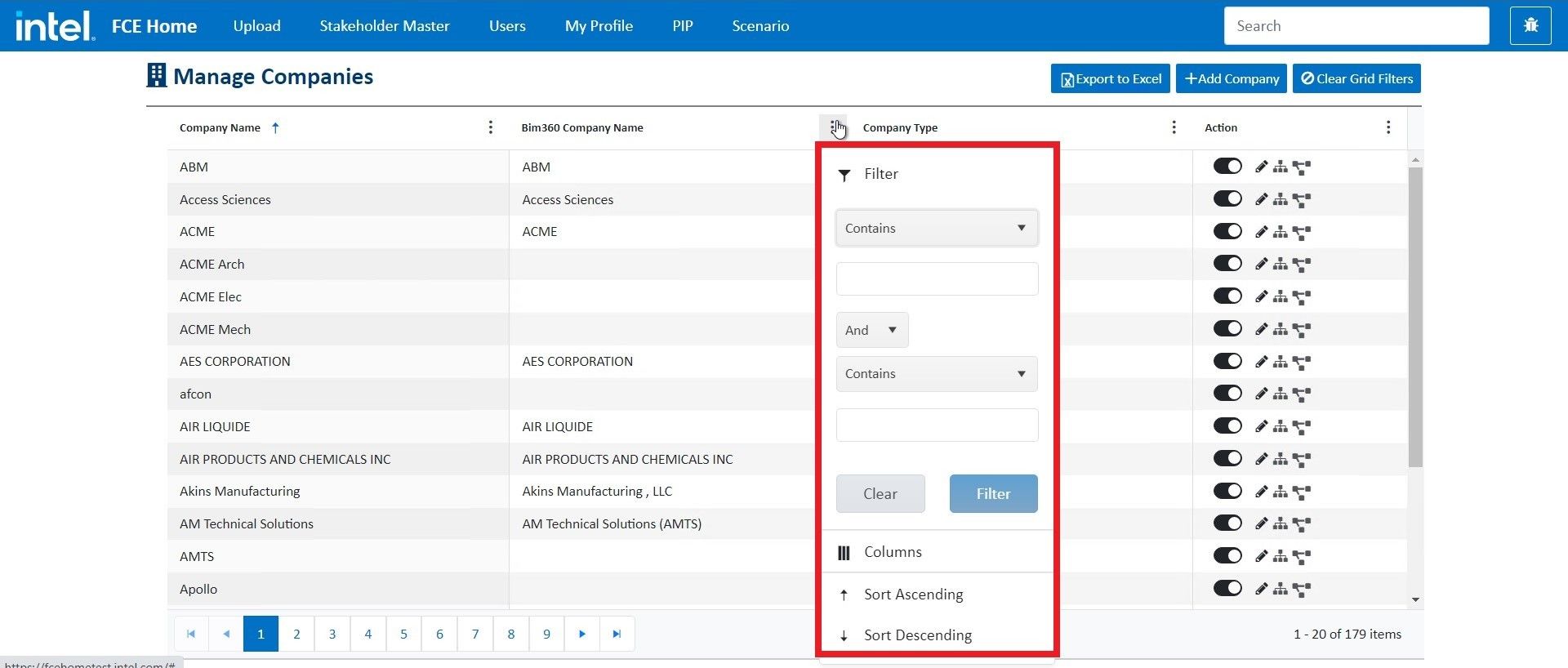
Task: Open the Company Name column menu (three dots)
Action: coord(490,127)
